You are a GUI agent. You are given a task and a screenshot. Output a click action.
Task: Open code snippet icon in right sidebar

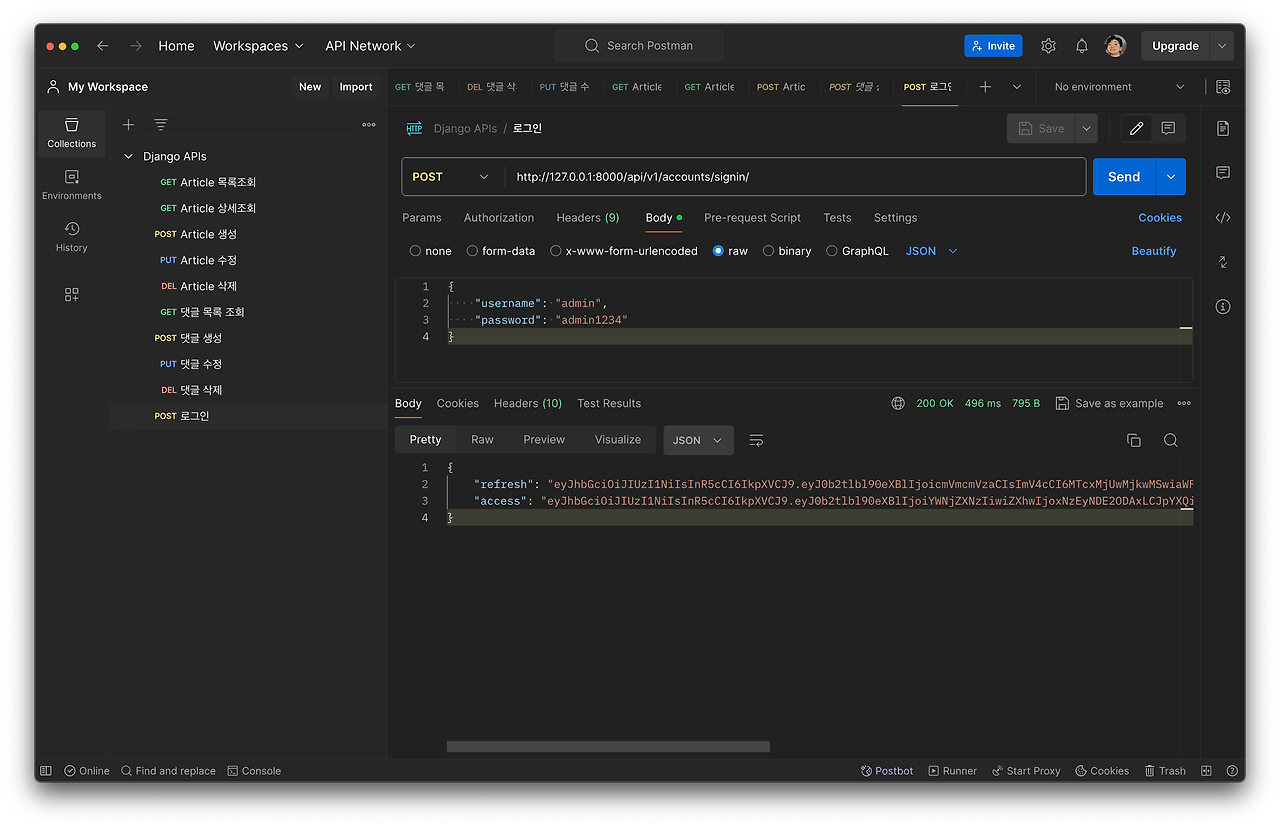1223,217
